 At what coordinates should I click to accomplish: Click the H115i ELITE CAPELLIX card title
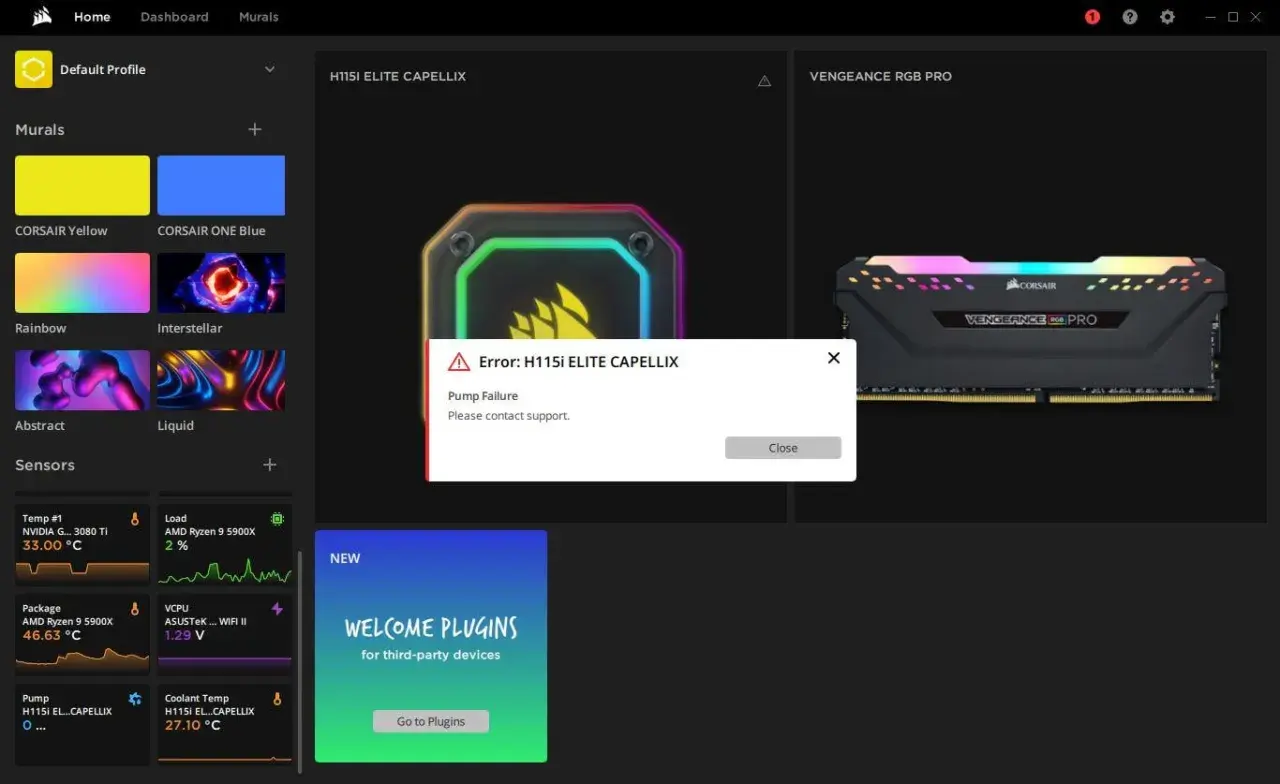398,76
